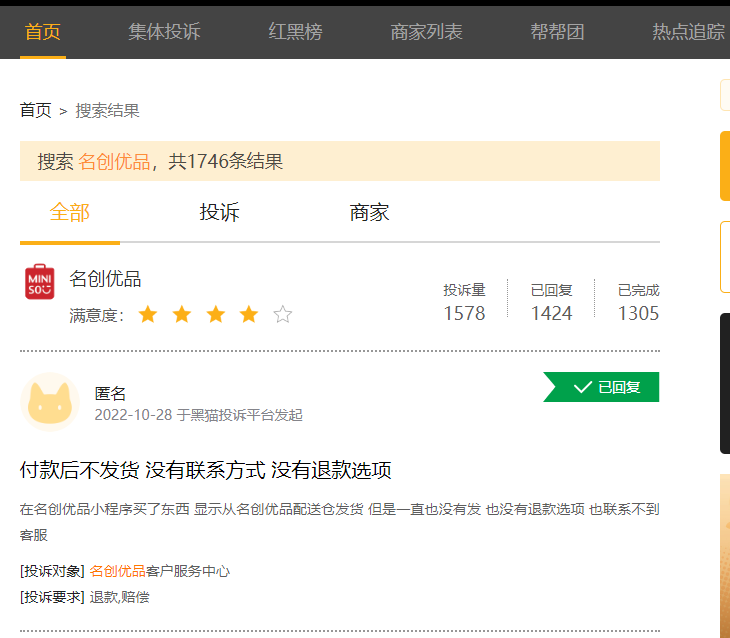Select the 全部 results tab
The width and height of the screenshot is (730, 638).
[x=70, y=212]
